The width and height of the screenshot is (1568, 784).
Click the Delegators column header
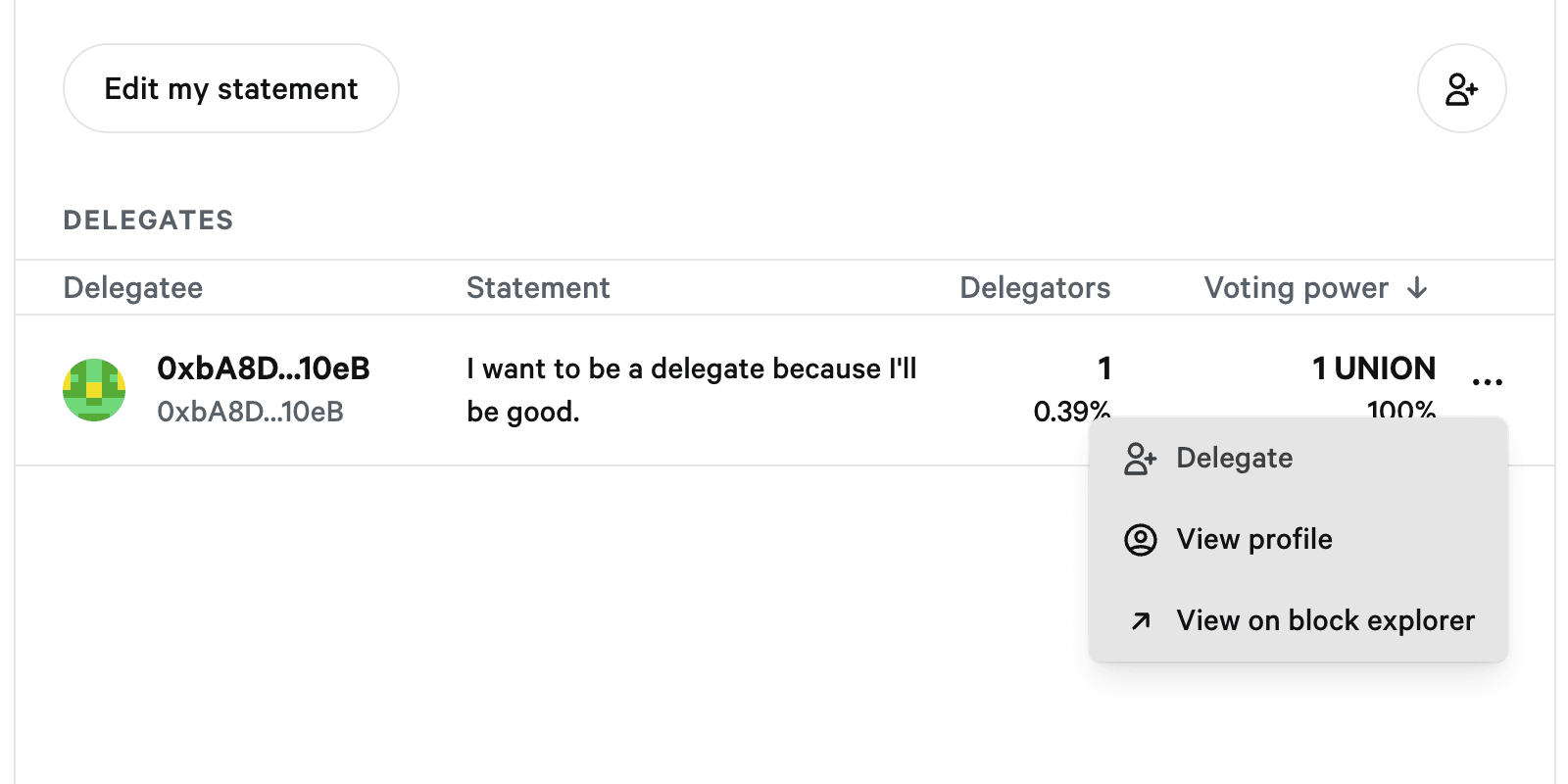[1035, 288]
